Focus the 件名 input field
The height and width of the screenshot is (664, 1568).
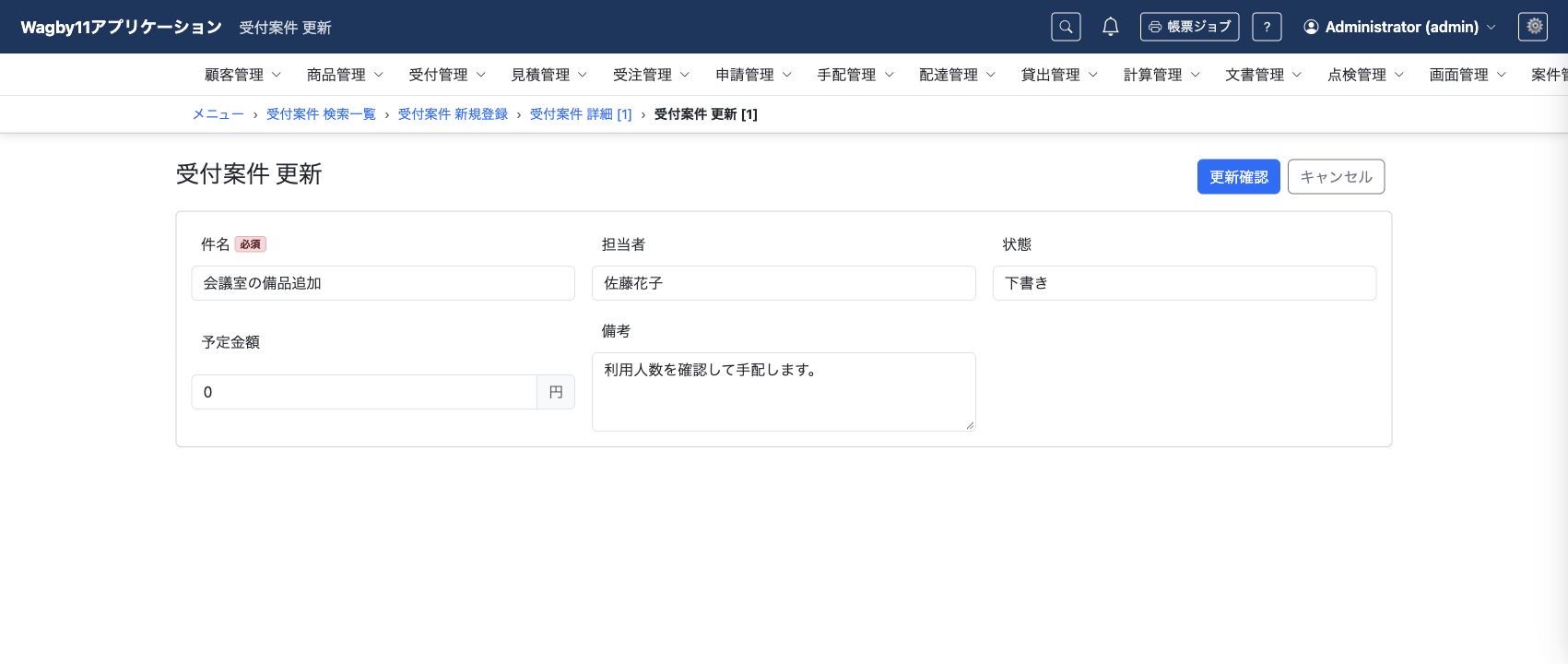[x=383, y=283]
